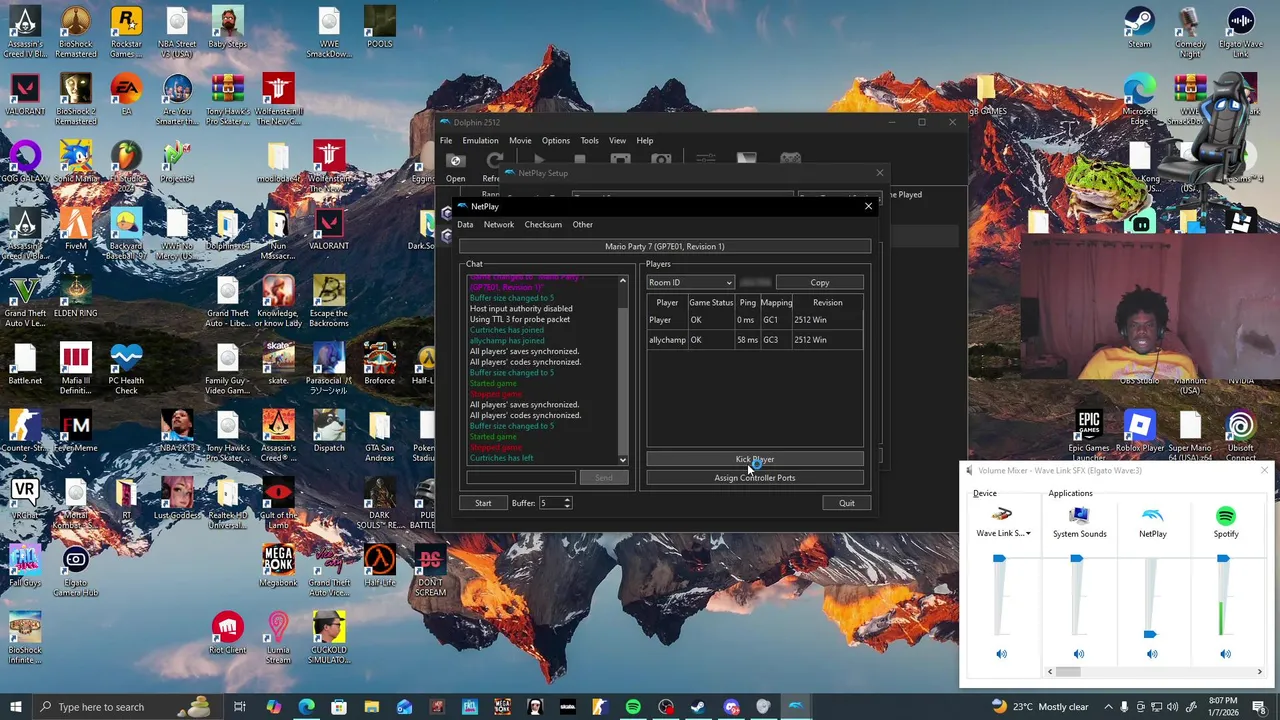Click the Mario Party 7 game title bar
1280x720 pixels.
(x=664, y=246)
